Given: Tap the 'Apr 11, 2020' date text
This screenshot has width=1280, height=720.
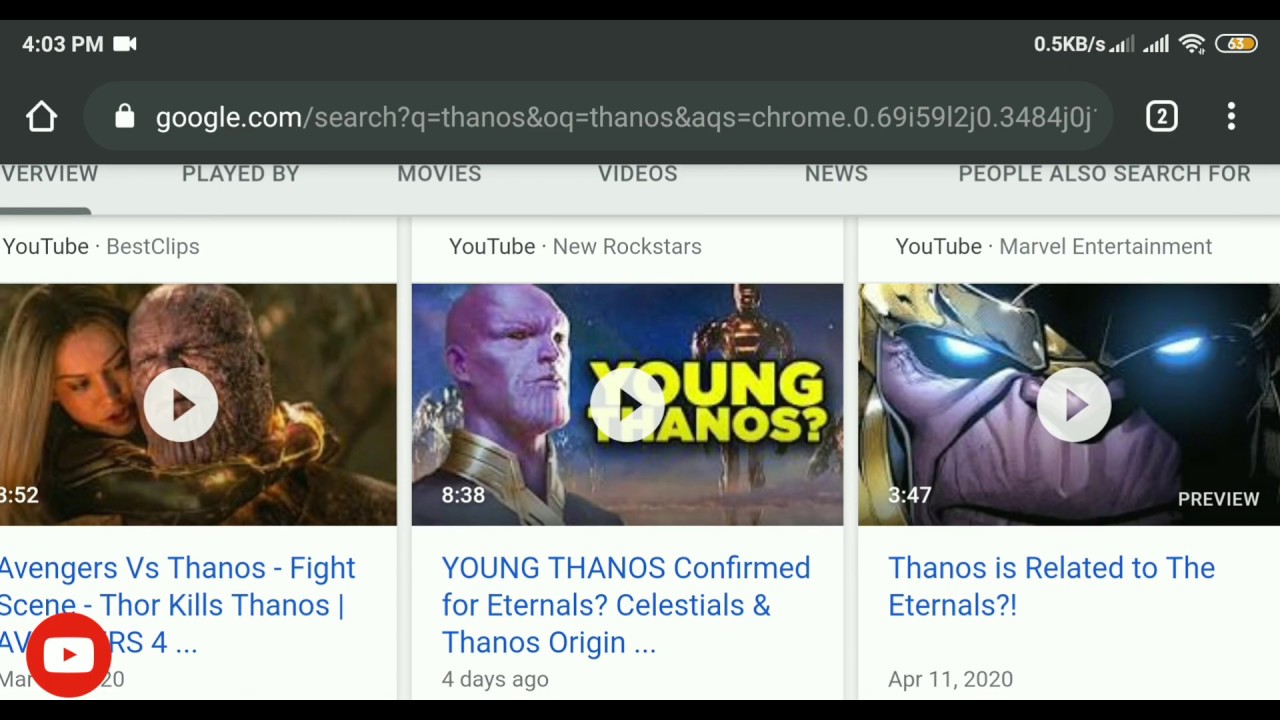Looking at the screenshot, I should pos(950,679).
